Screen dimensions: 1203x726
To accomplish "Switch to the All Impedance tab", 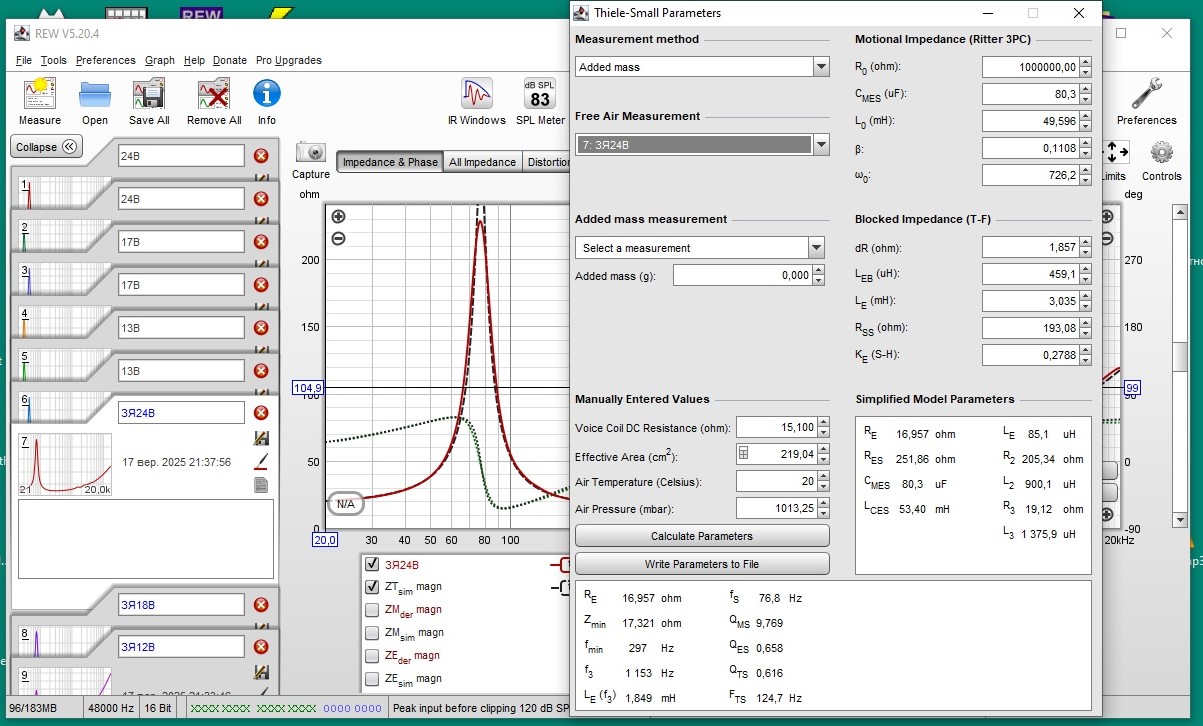I will (x=482, y=162).
